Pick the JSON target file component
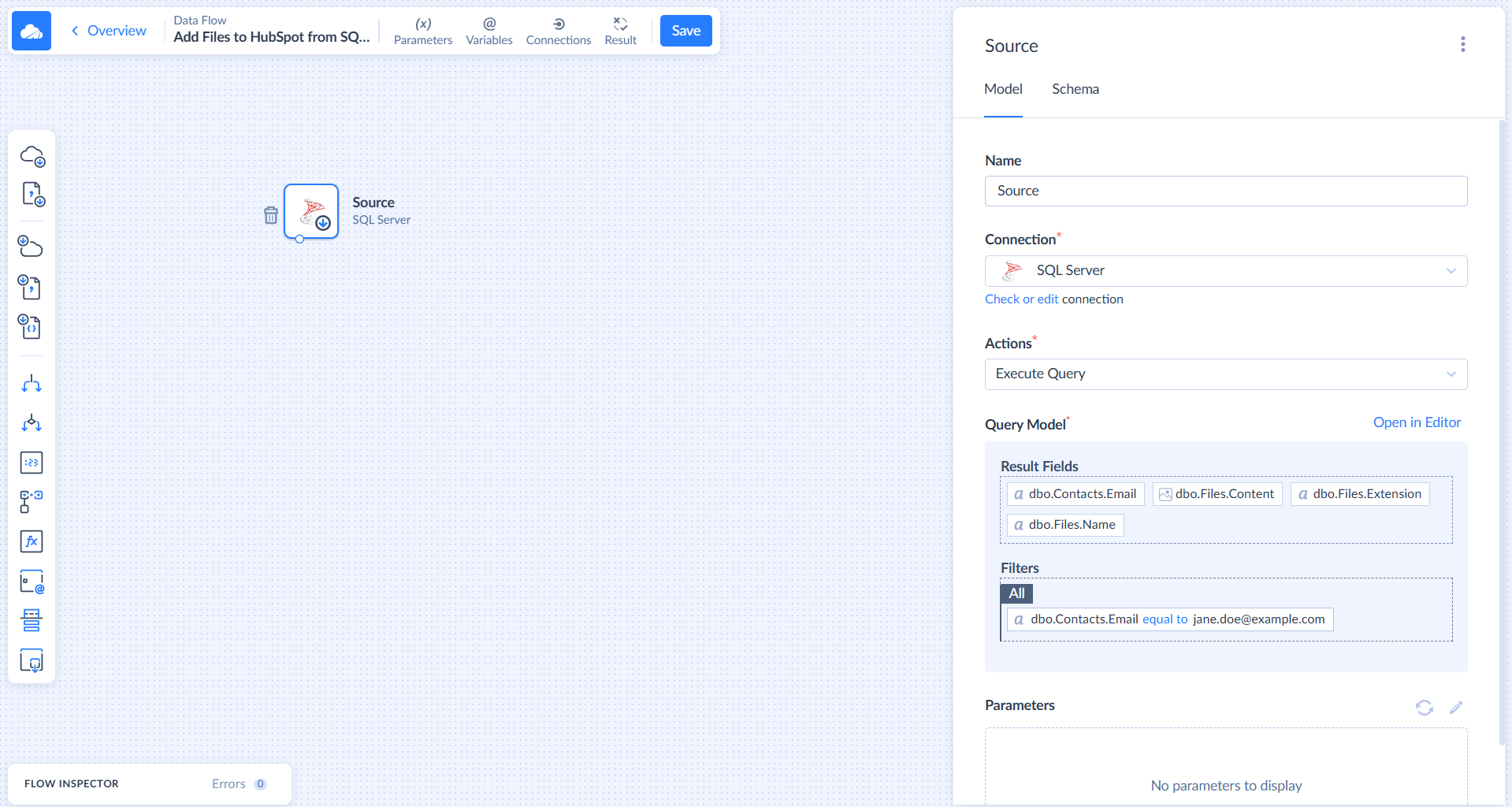Viewport: 1512px width, 807px height. [32, 327]
